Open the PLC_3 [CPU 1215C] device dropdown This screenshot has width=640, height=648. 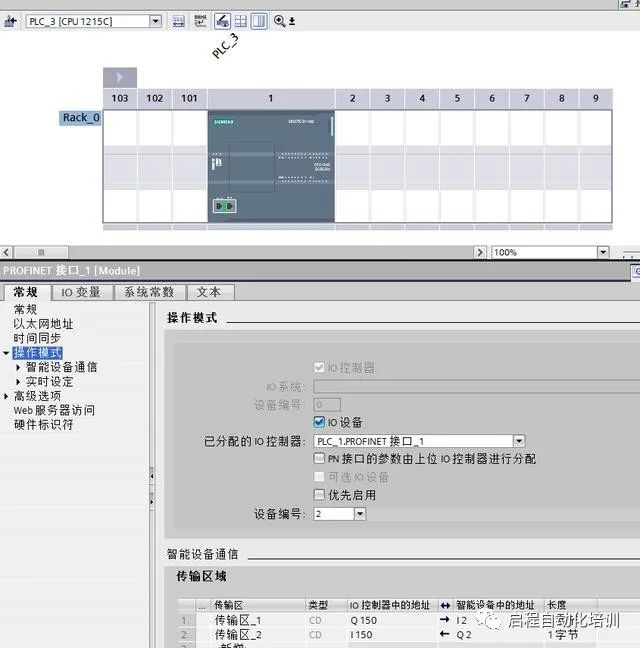pos(155,21)
